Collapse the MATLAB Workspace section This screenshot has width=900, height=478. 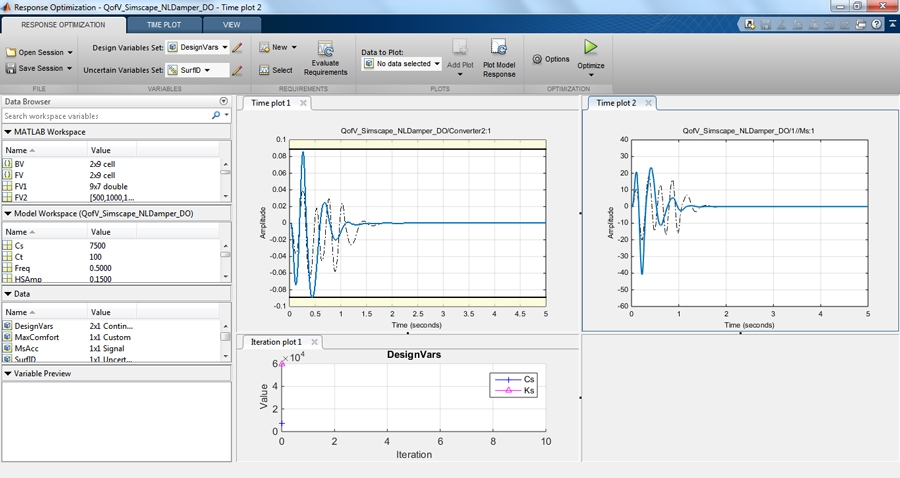[9, 132]
